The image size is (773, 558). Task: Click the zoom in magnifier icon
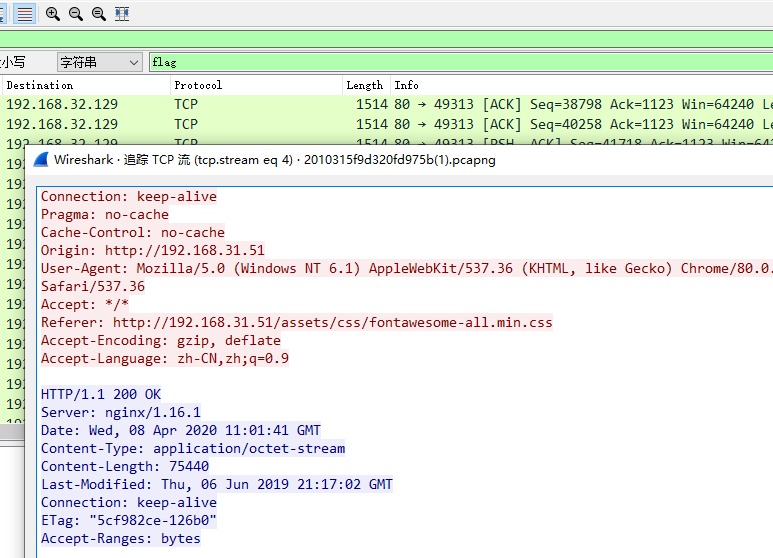[53, 14]
